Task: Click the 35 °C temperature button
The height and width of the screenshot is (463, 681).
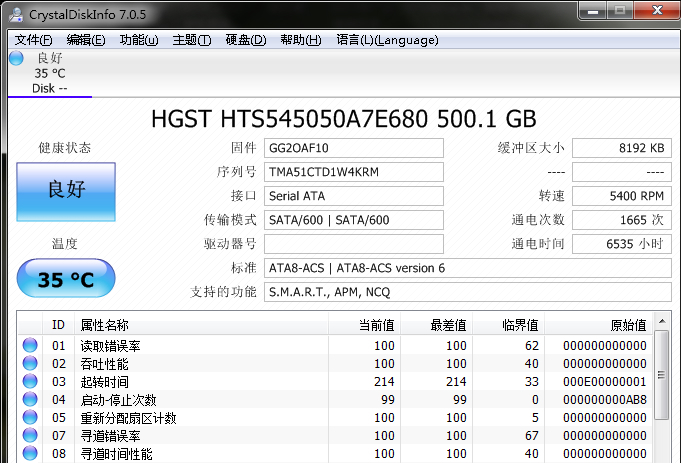Action: pos(66,279)
